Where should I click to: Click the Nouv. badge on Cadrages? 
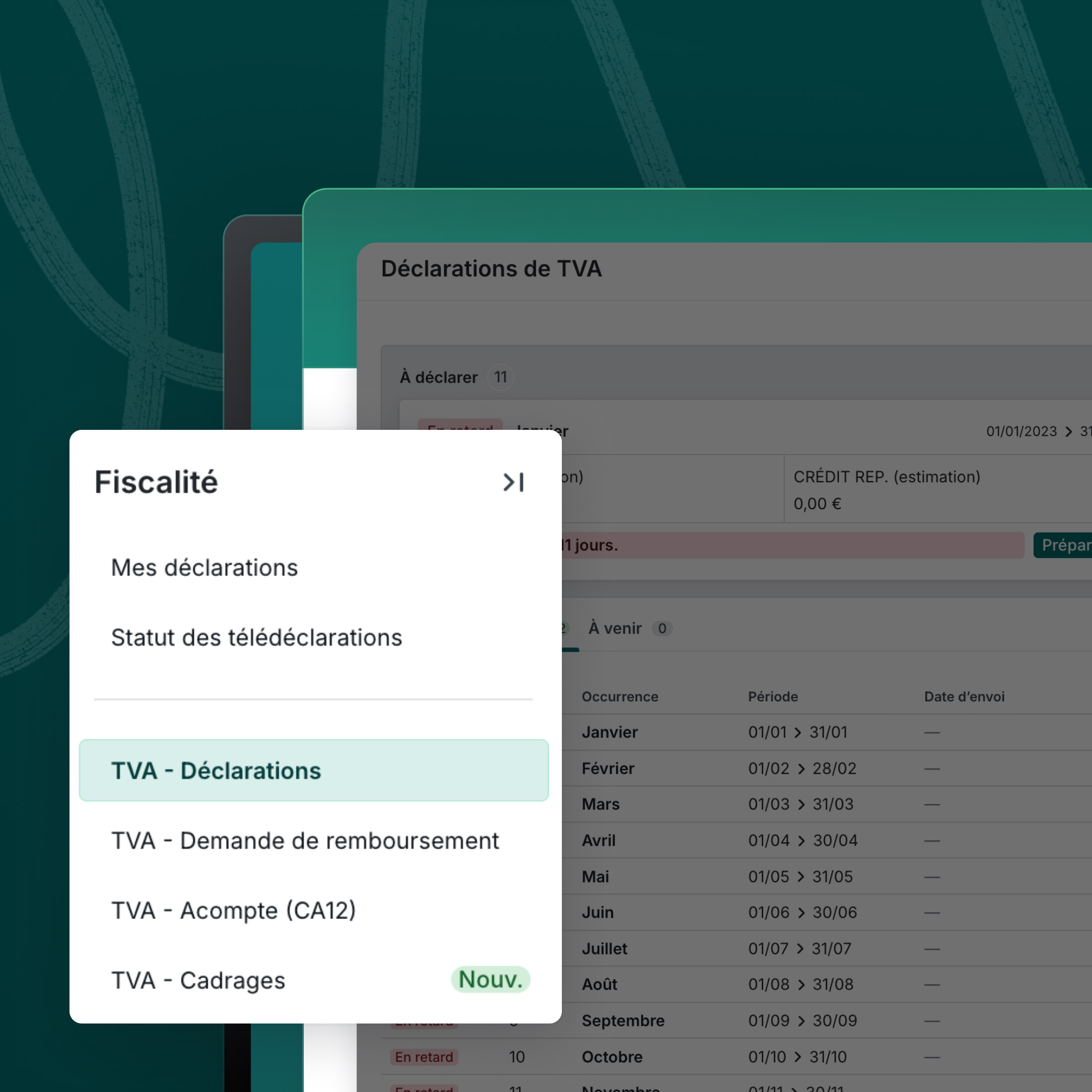pos(490,979)
